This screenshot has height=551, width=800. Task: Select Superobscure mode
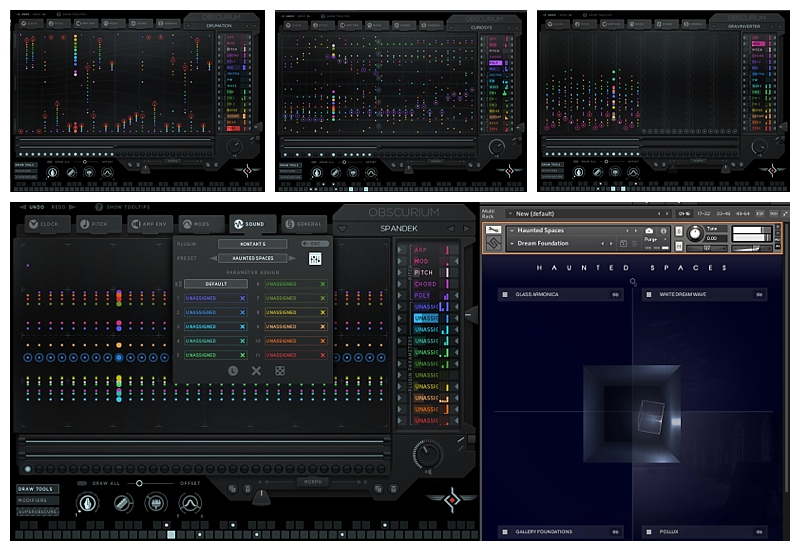click(37, 511)
